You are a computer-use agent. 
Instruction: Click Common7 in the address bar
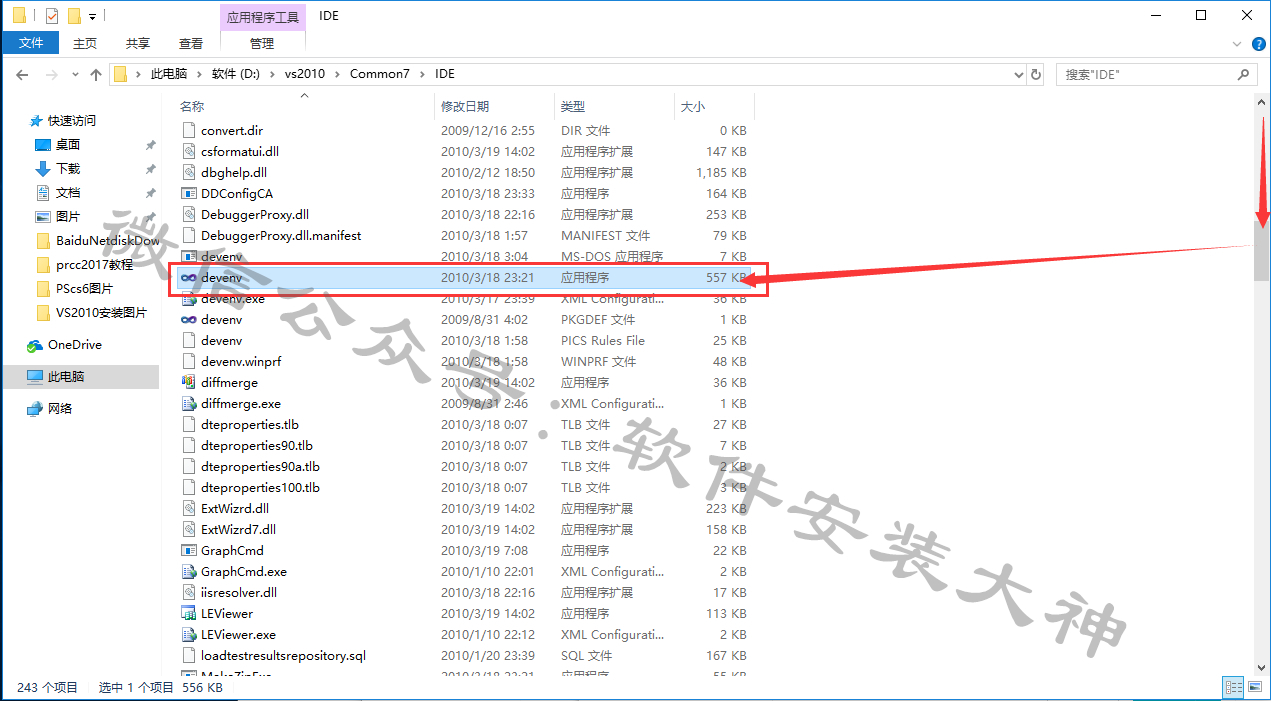(x=379, y=74)
